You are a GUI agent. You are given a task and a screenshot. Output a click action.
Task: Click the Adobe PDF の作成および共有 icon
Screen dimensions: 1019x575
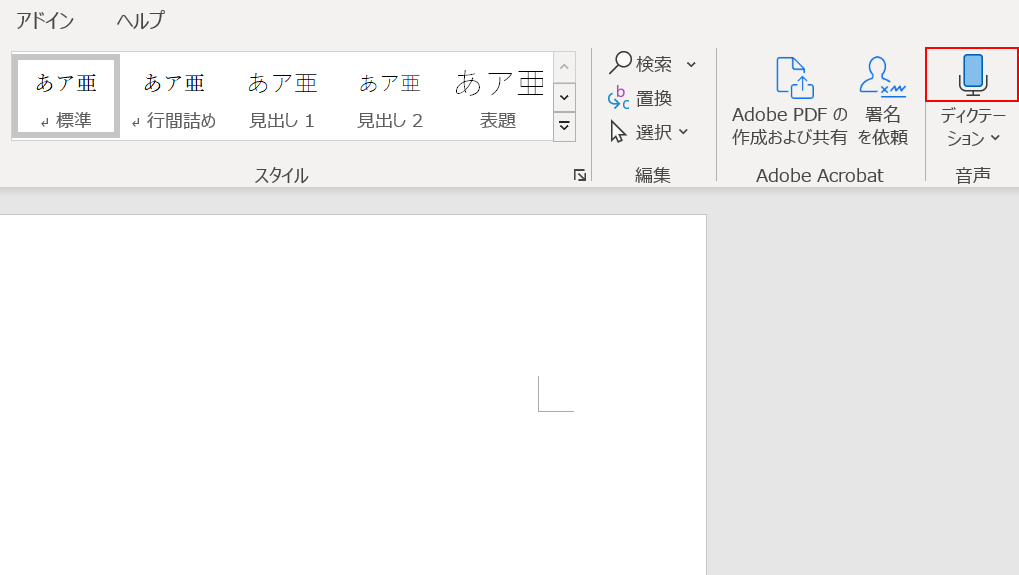pos(790,77)
